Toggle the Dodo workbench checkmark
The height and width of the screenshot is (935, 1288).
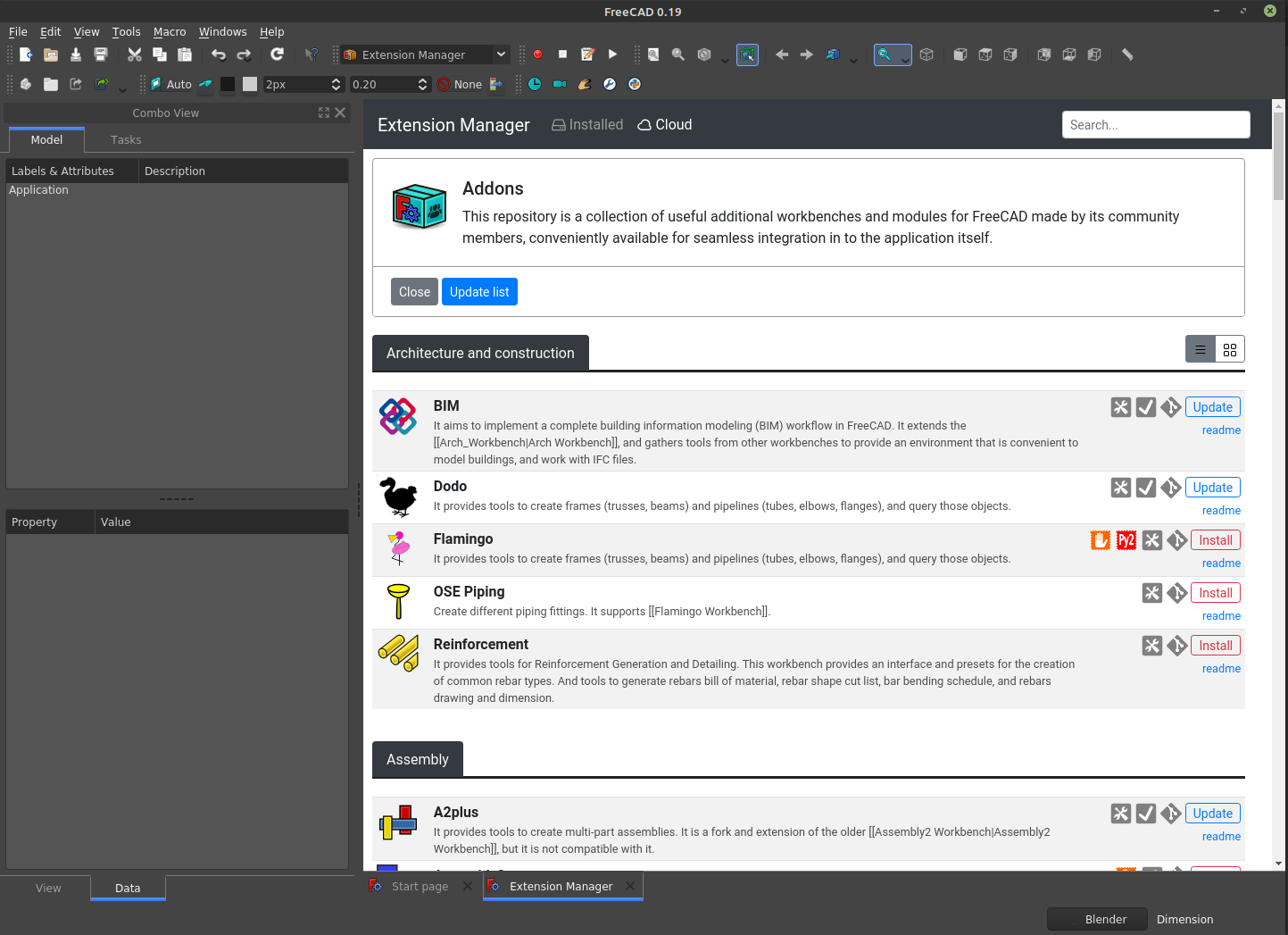(1146, 488)
